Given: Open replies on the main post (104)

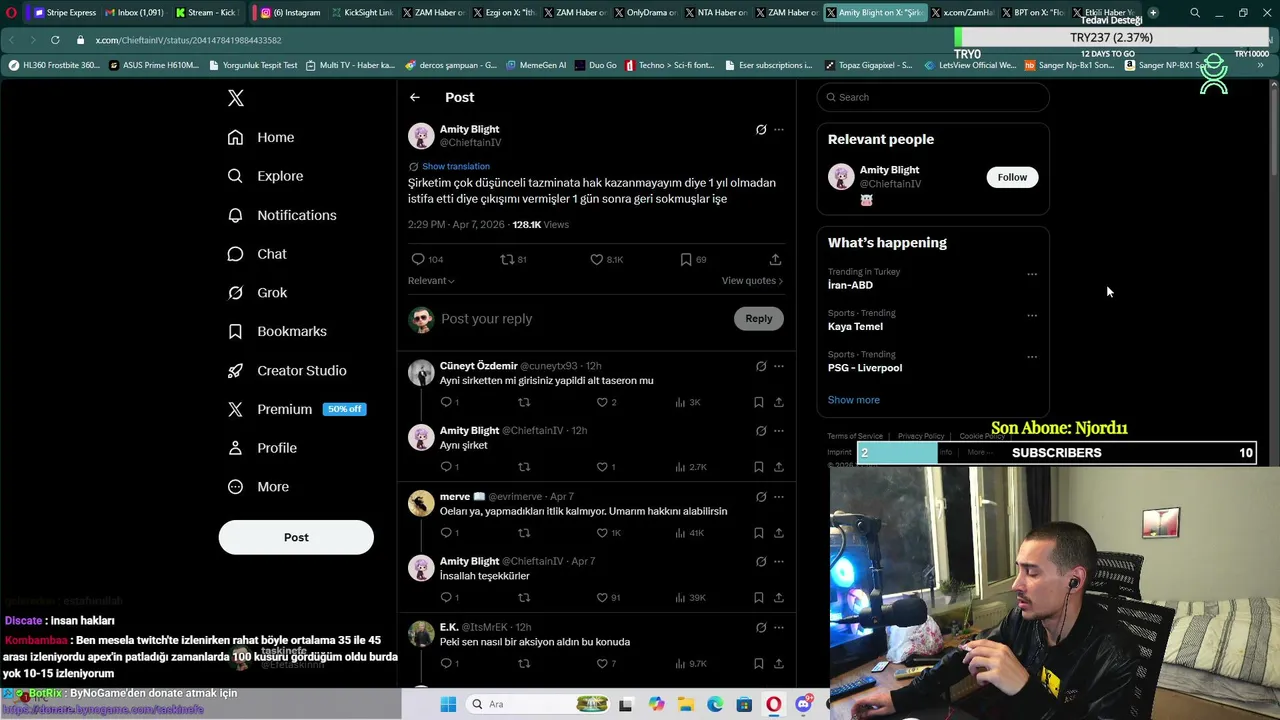Looking at the screenshot, I should (x=427, y=259).
